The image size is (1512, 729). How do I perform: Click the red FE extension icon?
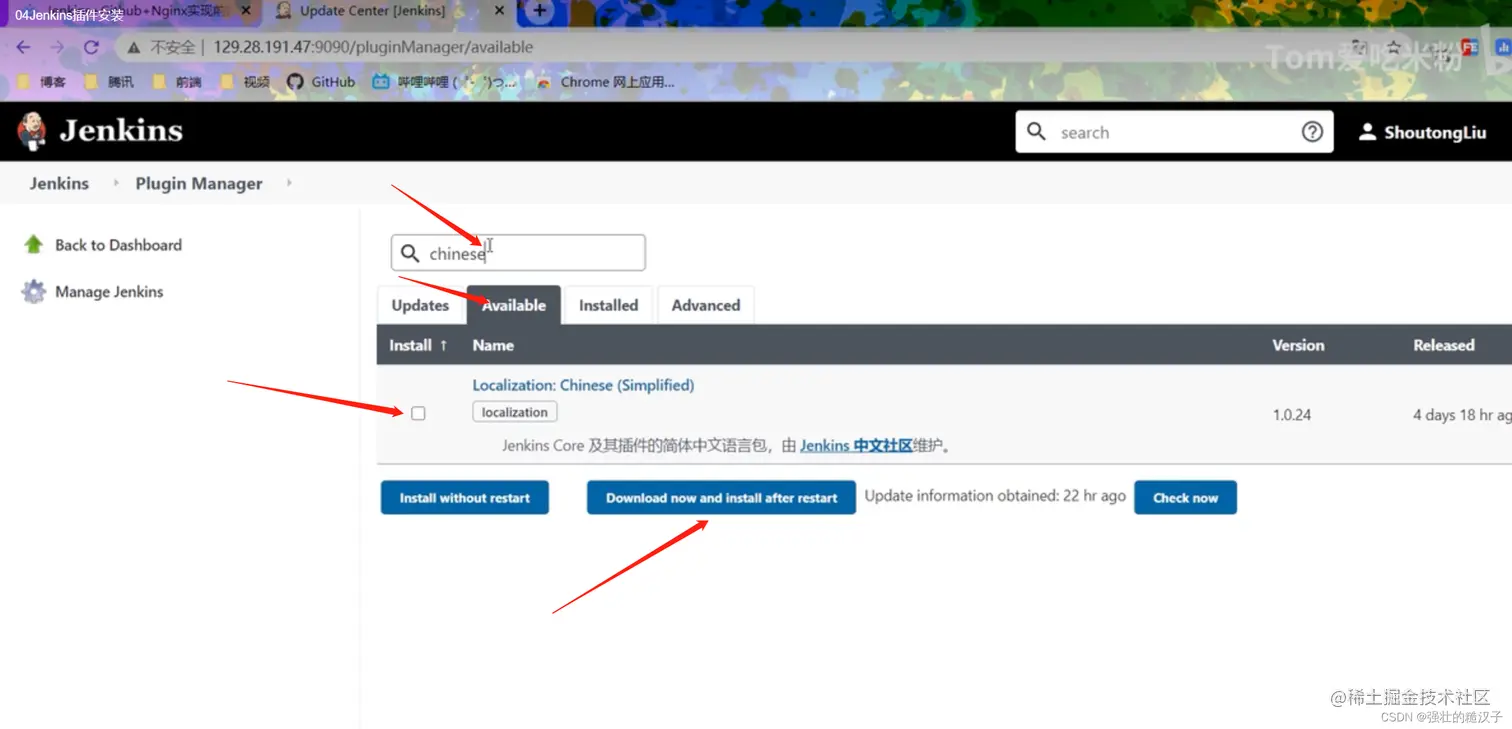[1470, 47]
